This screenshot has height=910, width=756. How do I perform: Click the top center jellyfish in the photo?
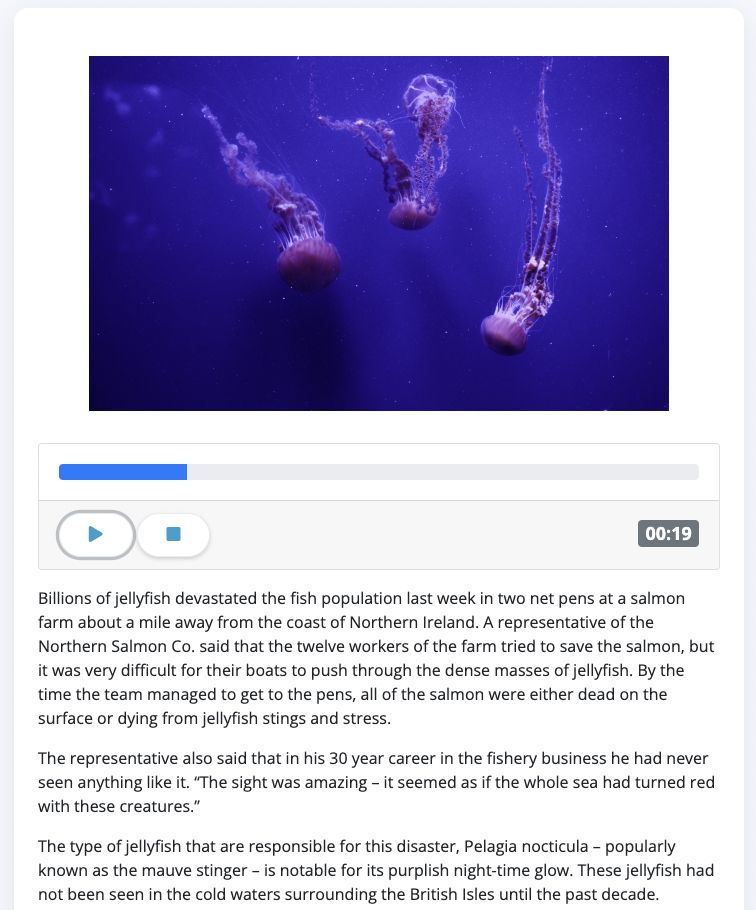tap(413, 210)
